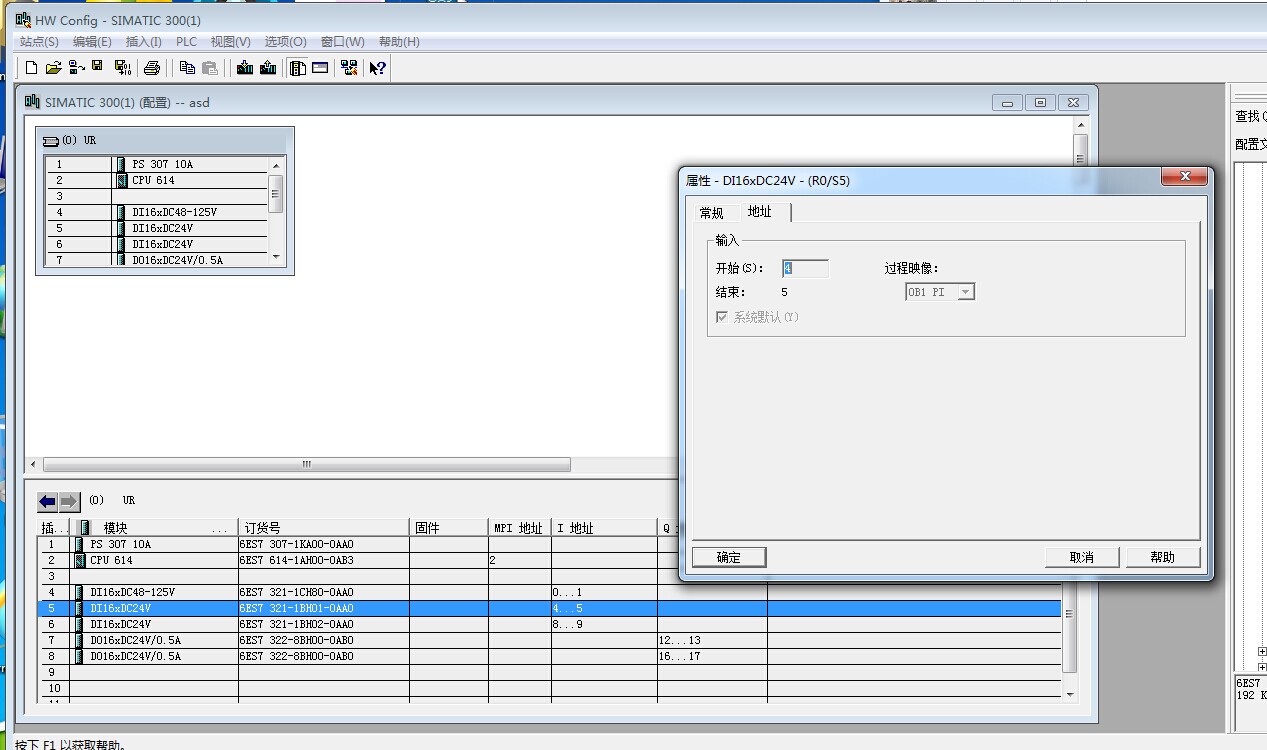
Task: Click empty slot 3 row in rack
Action: click(156, 196)
